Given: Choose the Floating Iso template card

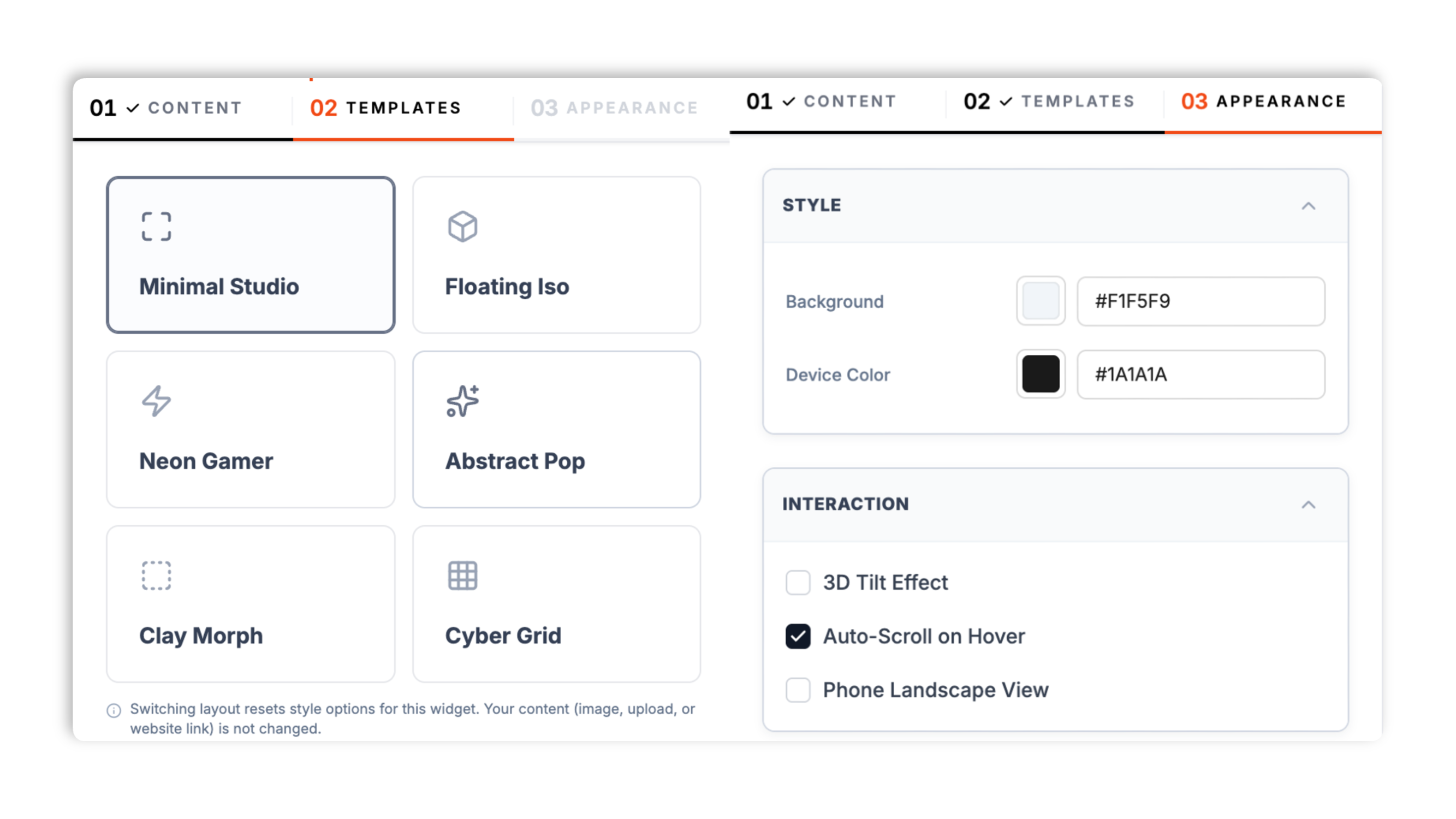Looking at the screenshot, I should point(557,255).
